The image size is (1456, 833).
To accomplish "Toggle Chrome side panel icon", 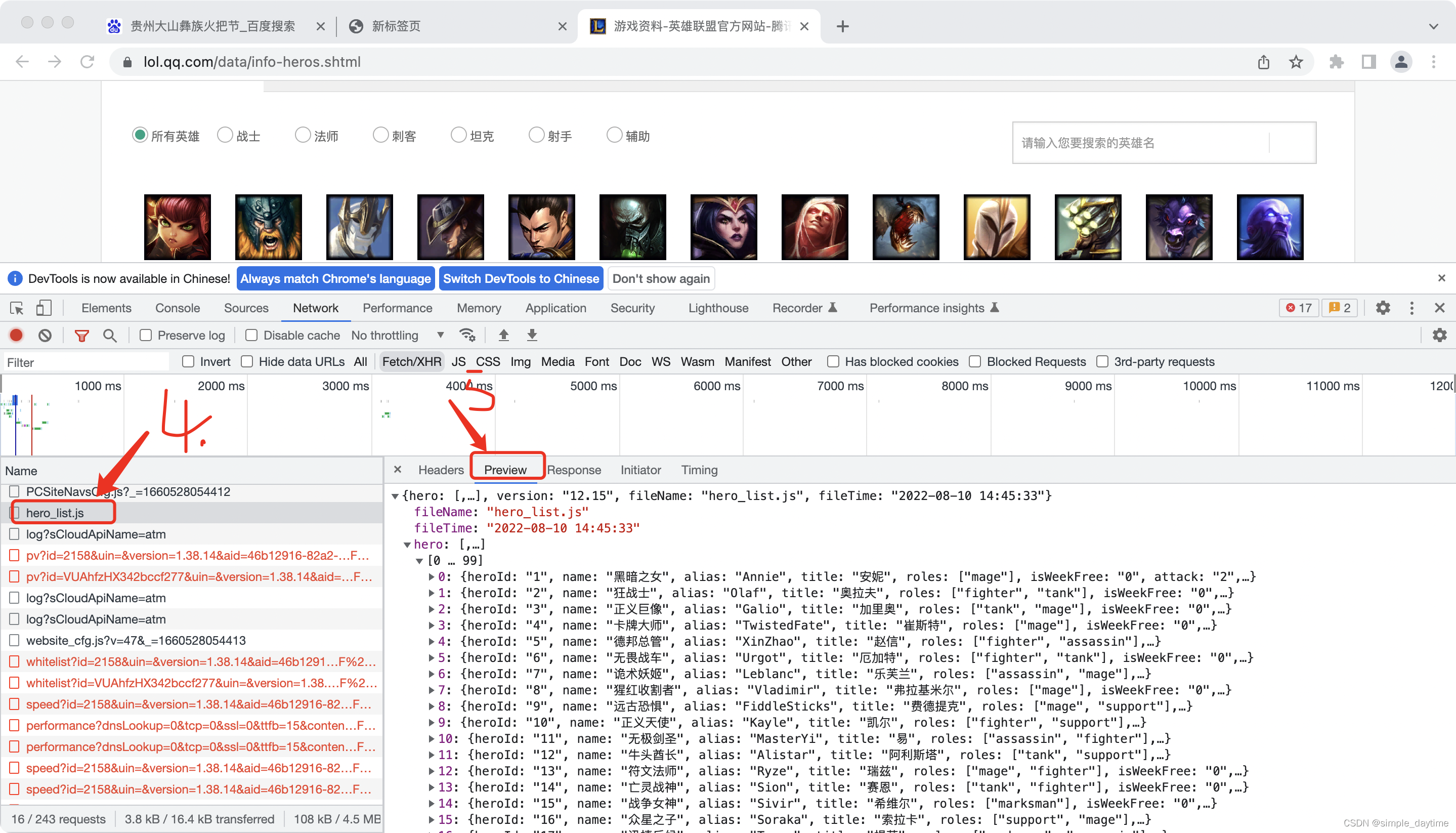I will [1368, 62].
